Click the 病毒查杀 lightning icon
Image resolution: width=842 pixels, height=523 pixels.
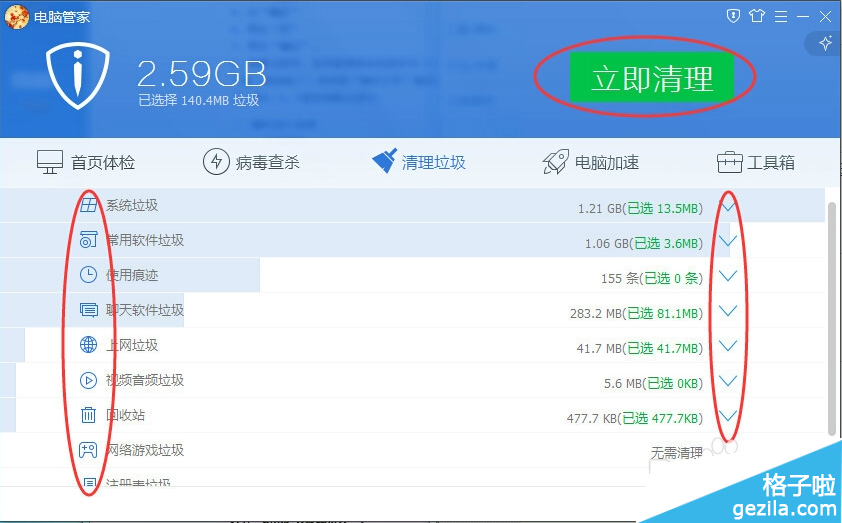point(216,162)
